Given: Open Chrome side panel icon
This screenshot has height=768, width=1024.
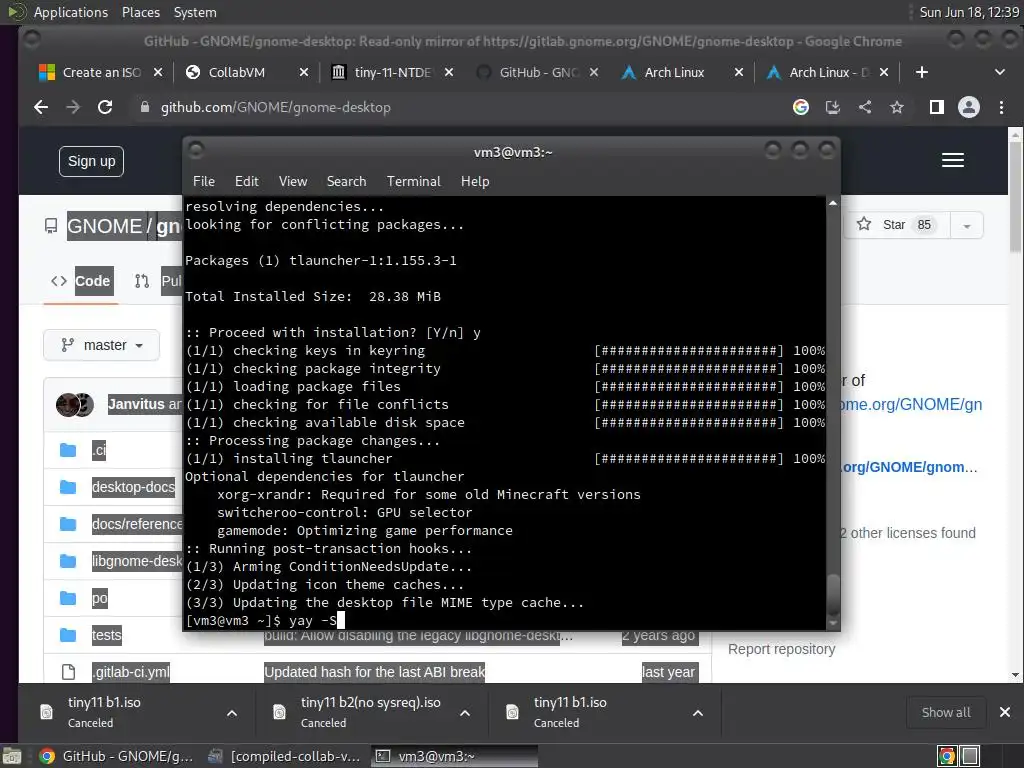Looking at the screenshot, I should [936, 107].
